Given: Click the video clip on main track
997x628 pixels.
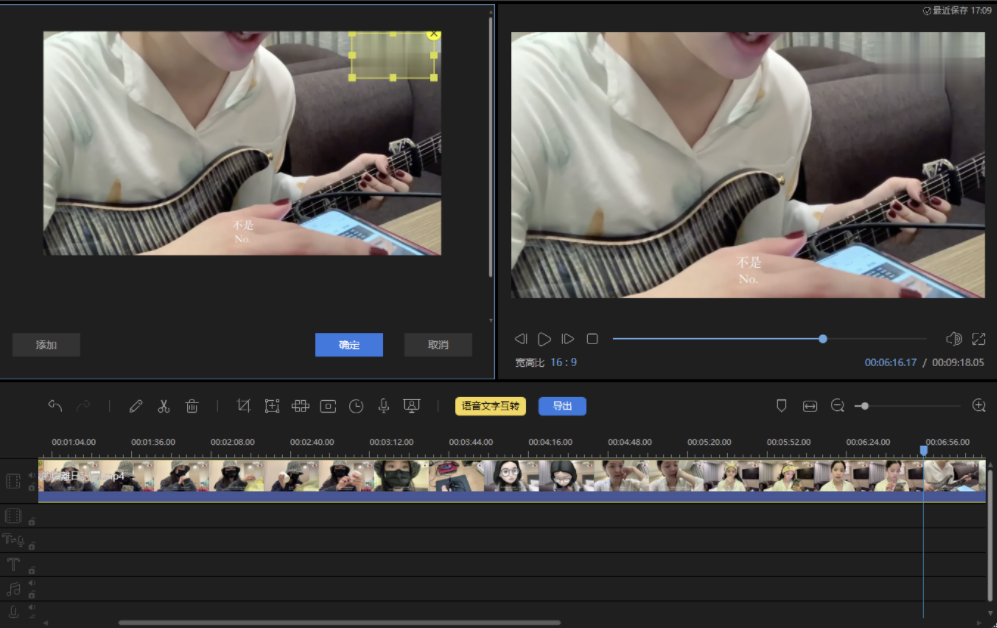Looking at the screenshot, I should tap(512, 481).
